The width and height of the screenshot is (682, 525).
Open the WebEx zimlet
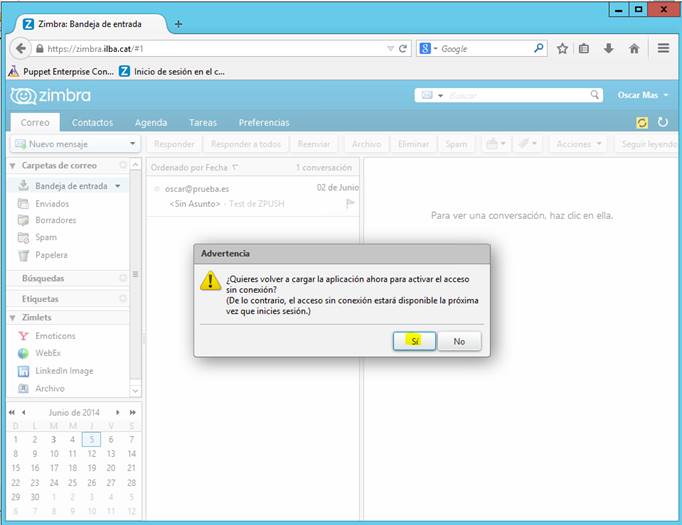[48, 353]
